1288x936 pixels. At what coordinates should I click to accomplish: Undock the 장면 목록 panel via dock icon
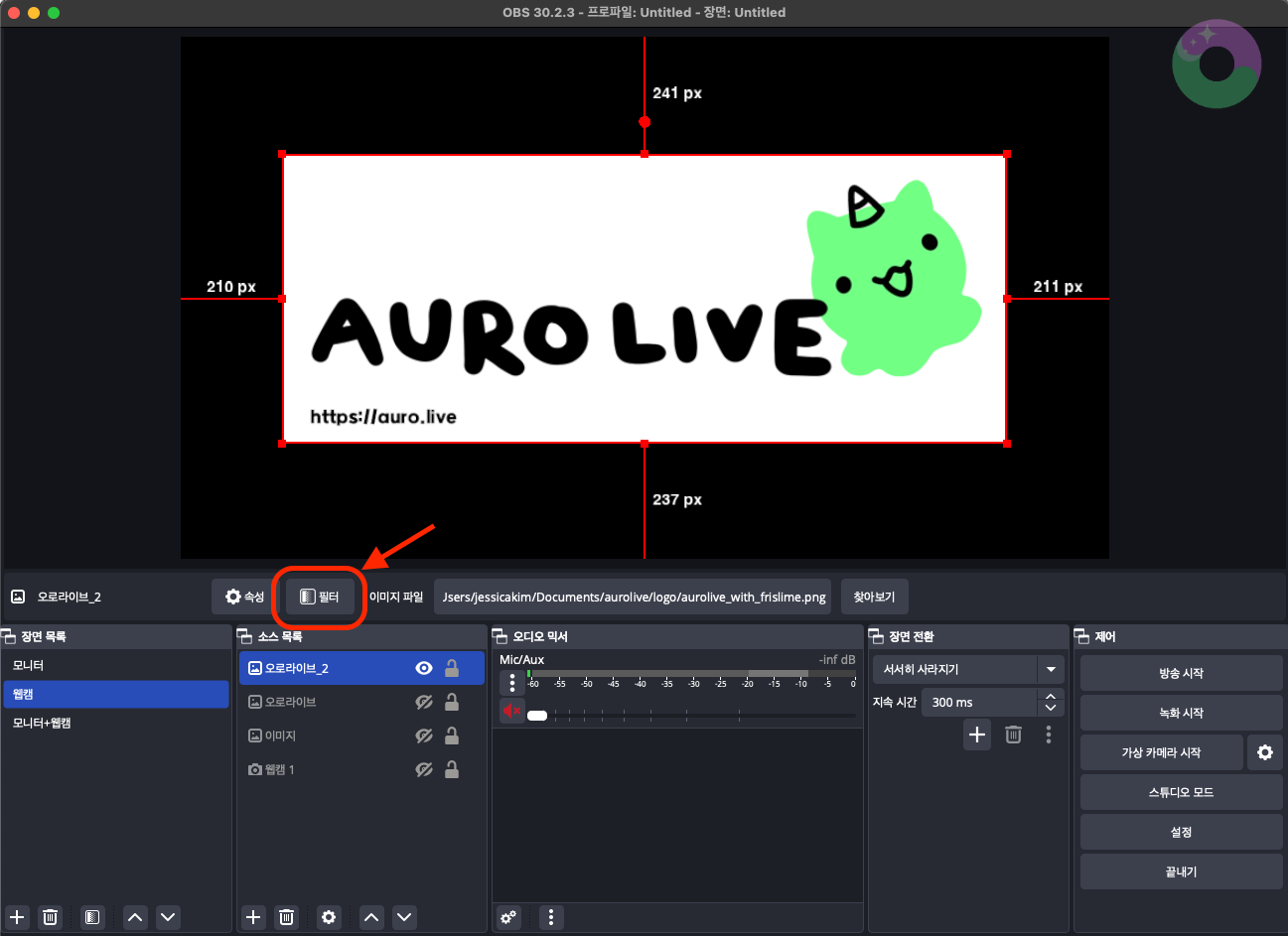(9, 636)
